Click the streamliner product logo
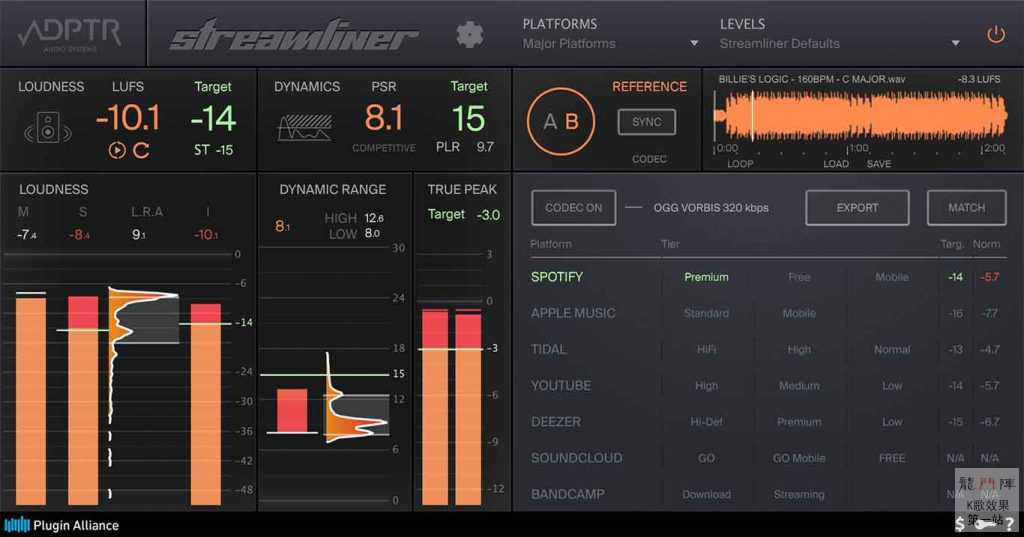The height and width of the screenshot is (537, 1024). pyautogui.click(x=294, y=34)
